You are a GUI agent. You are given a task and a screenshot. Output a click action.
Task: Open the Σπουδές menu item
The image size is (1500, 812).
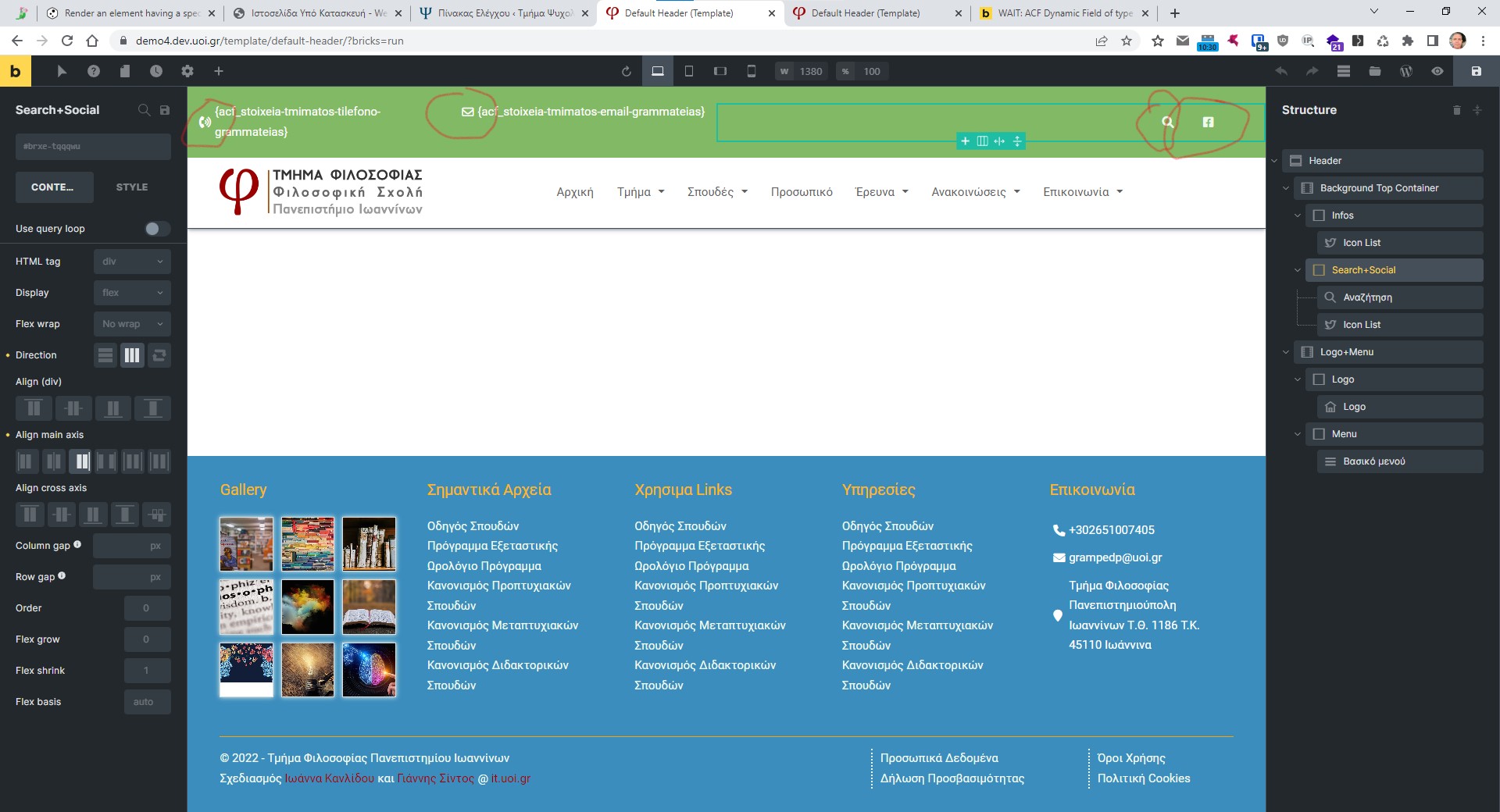pos(717,192)
